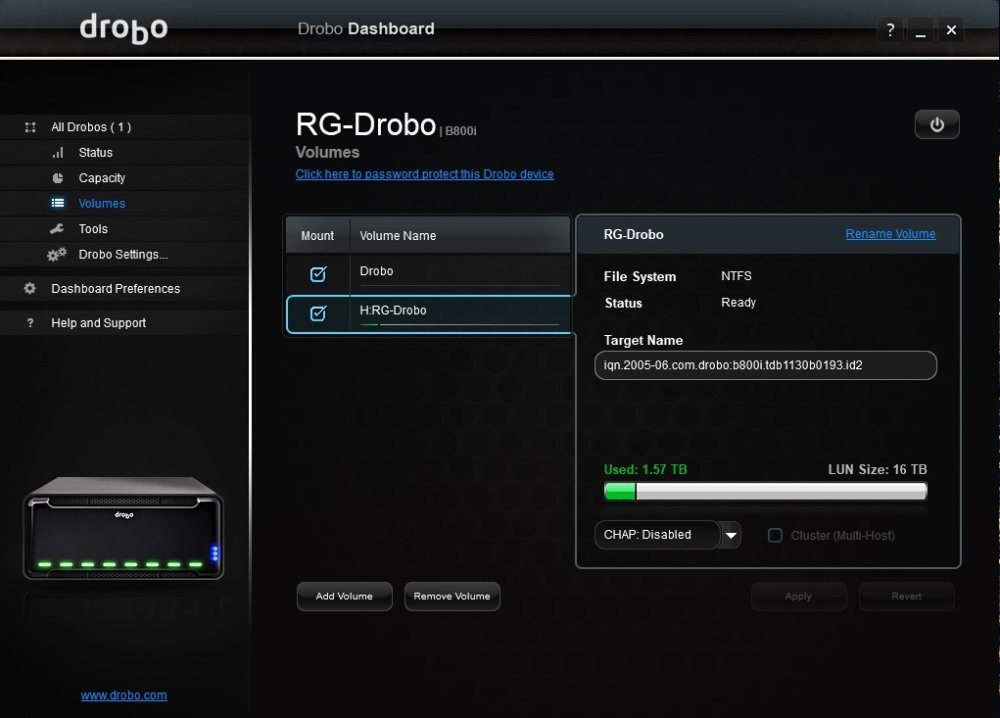This screenshot has width=1000, height=718.
Task: Click the Target Name input field
Action: (x=765, y=365)
